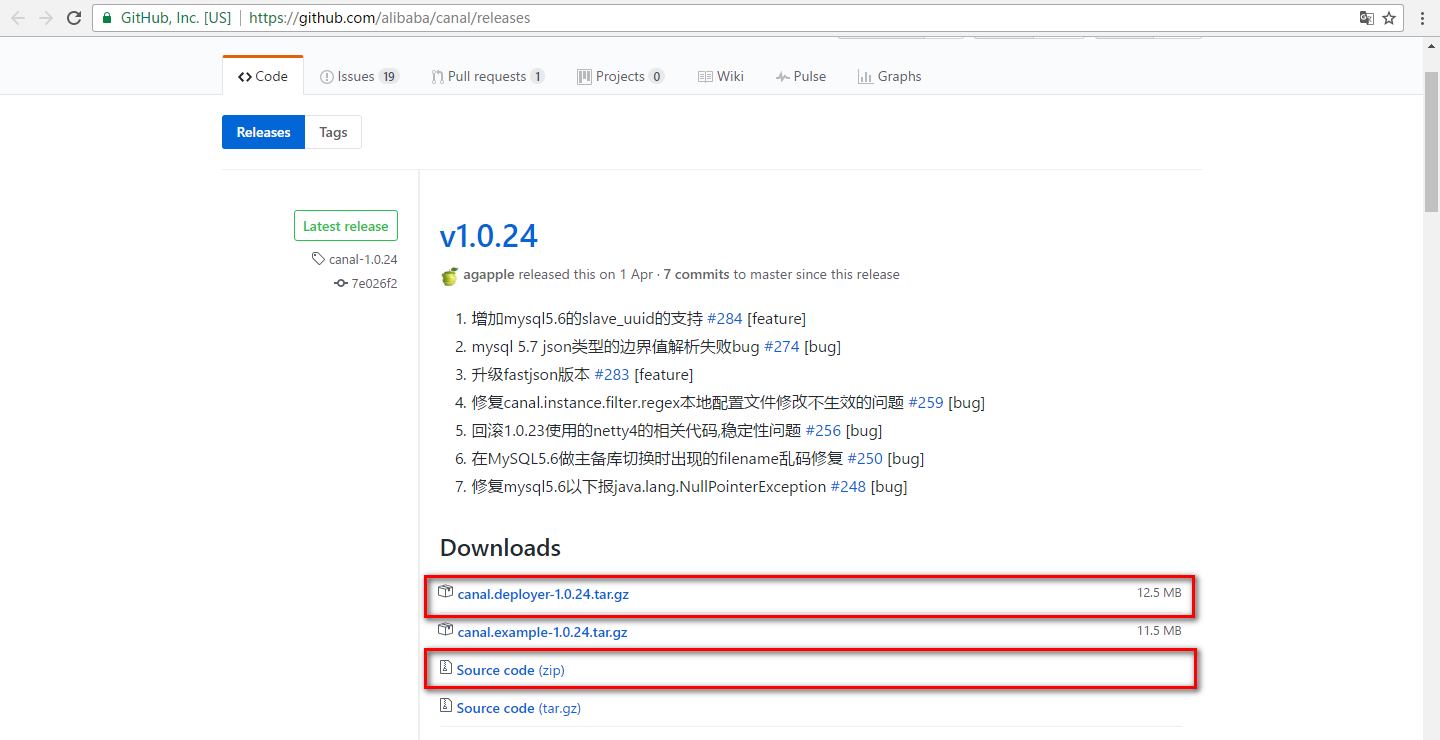1440x740 pixels.
Task: Switch to the Issues tab
Action: pyautogui.click(x=359, y=76)
